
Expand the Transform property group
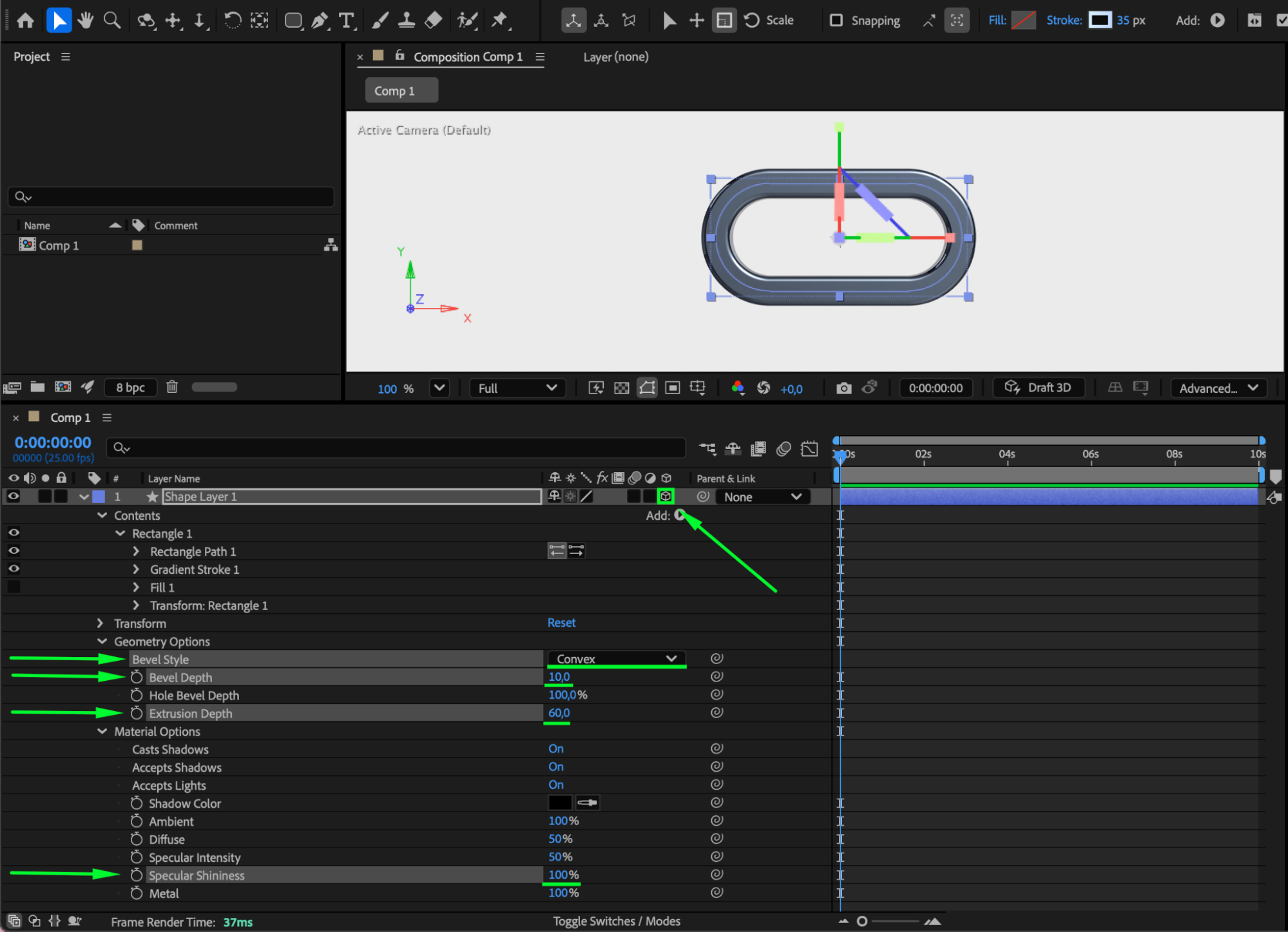[x=101, y=623]
